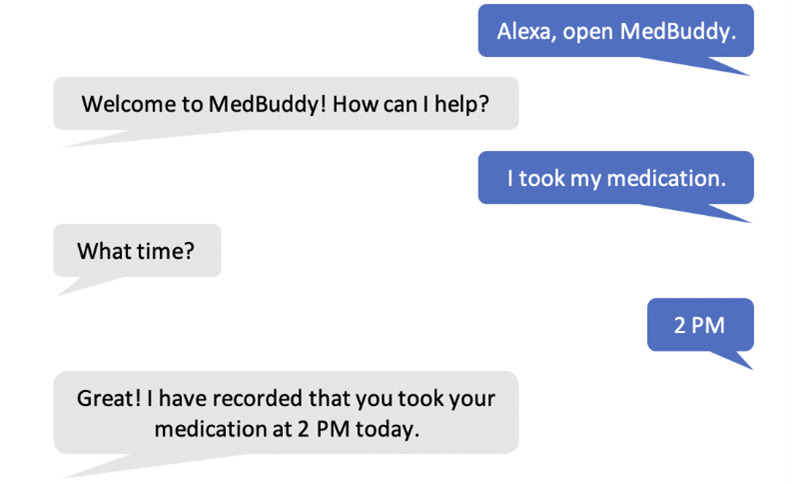800x484 pixels.
Task: Select the "Welcome to MedBuddy! How can I help?" message
Action: coord(286,104)
